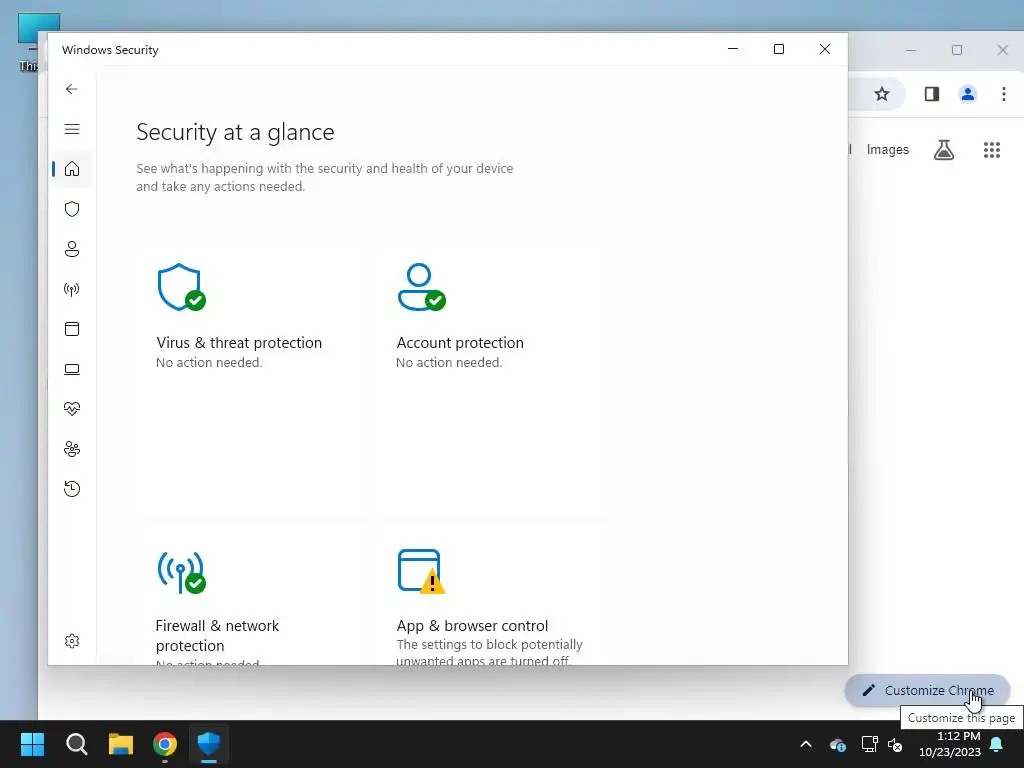Image resolution: width=1024 pixels, height=768 pixels.
Task: Open Google apps grid icon
Action: [991, 150]
